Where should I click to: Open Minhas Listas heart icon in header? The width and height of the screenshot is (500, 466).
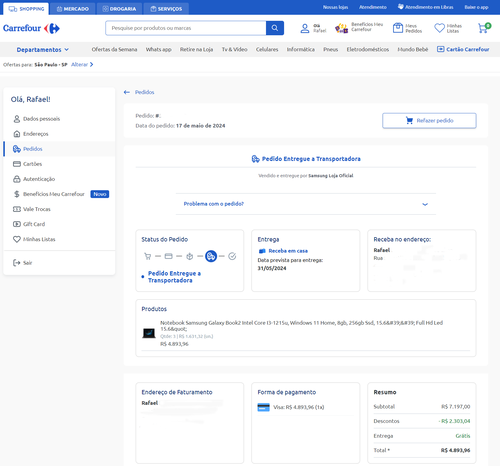[439, 28]
